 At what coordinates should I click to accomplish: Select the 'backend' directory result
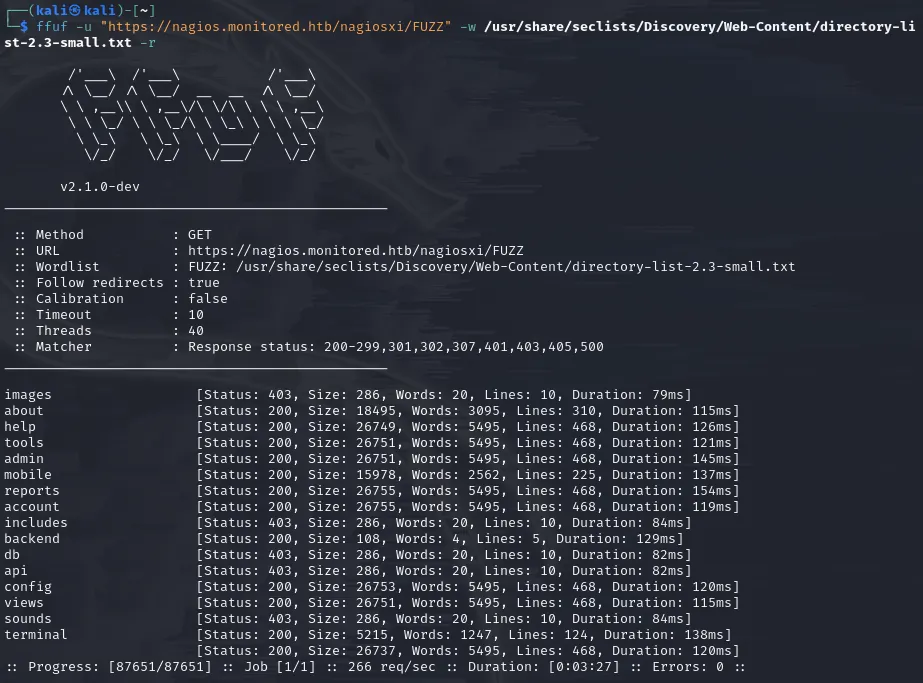(32, 539)
